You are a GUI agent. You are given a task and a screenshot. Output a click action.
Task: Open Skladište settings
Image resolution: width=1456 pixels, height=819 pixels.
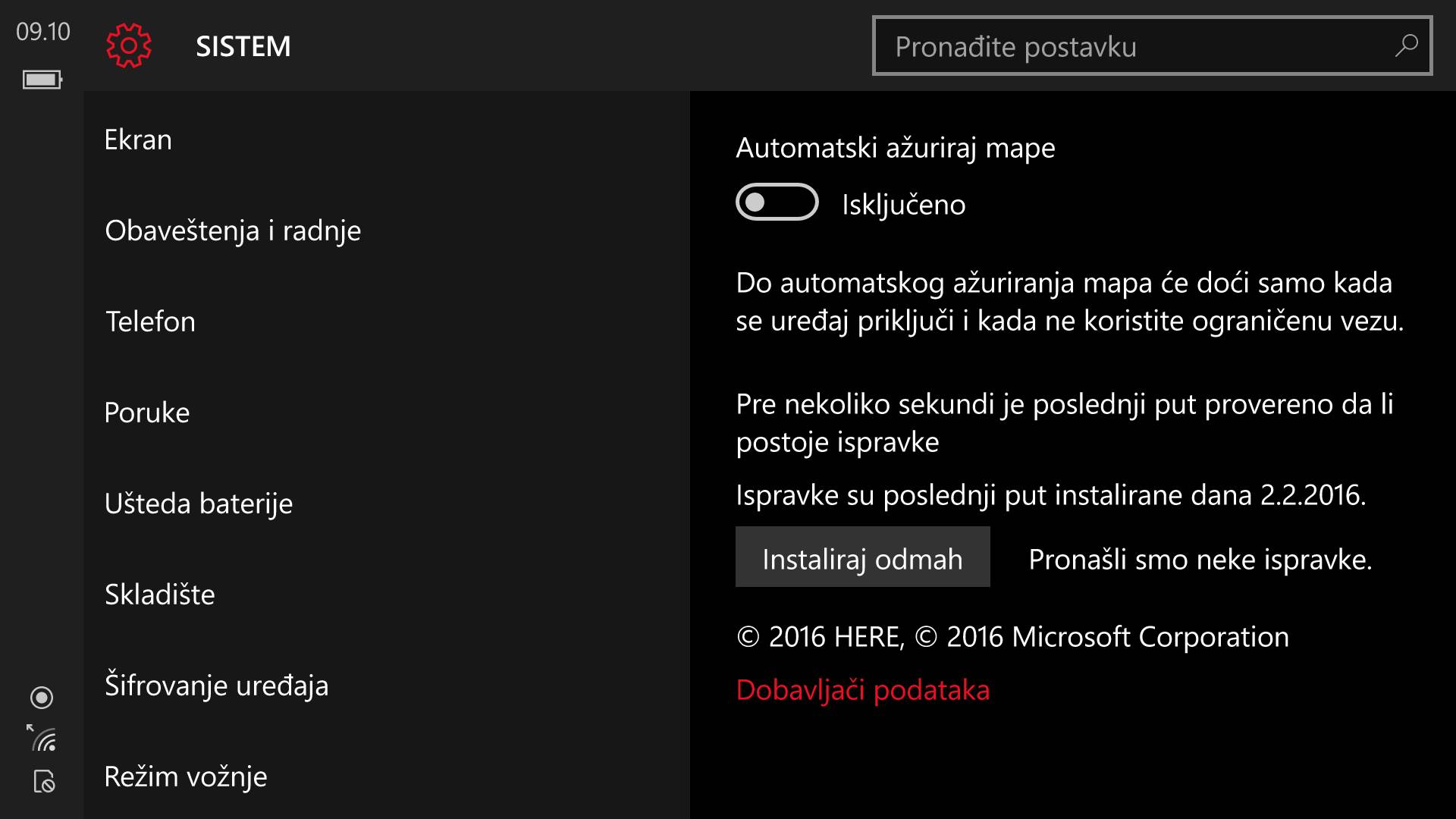tap(160, 595)
